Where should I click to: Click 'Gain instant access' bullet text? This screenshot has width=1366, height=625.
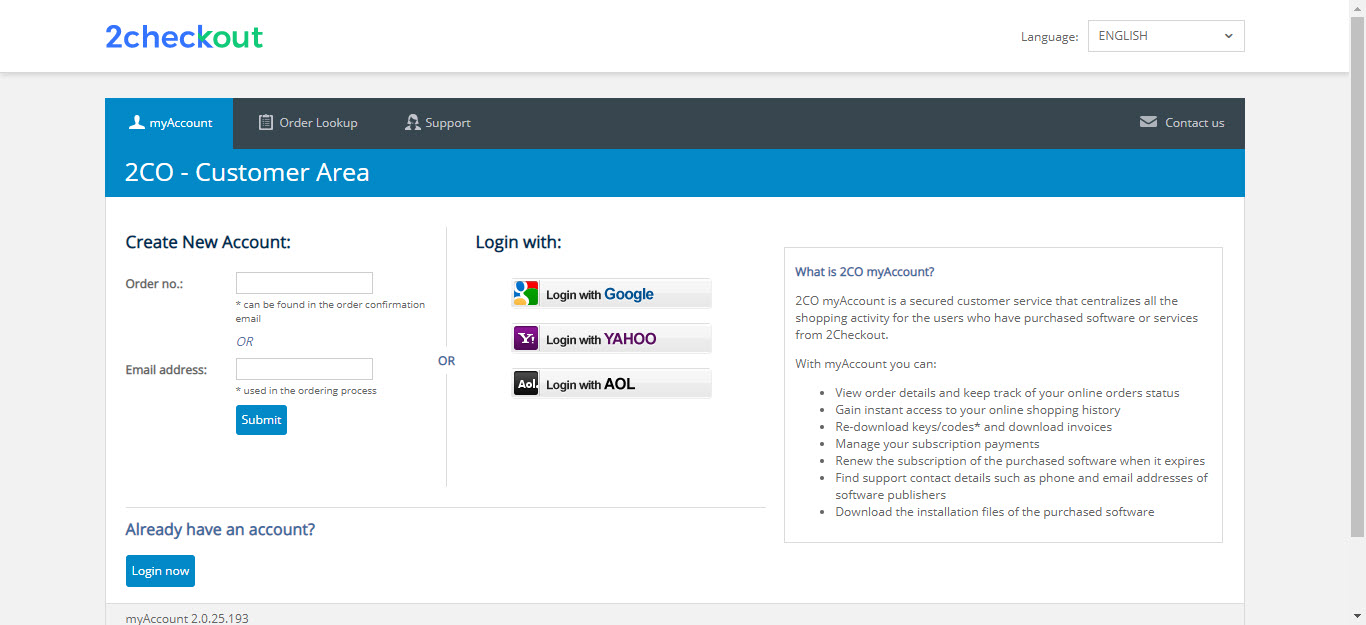click(x=977, y=410)
